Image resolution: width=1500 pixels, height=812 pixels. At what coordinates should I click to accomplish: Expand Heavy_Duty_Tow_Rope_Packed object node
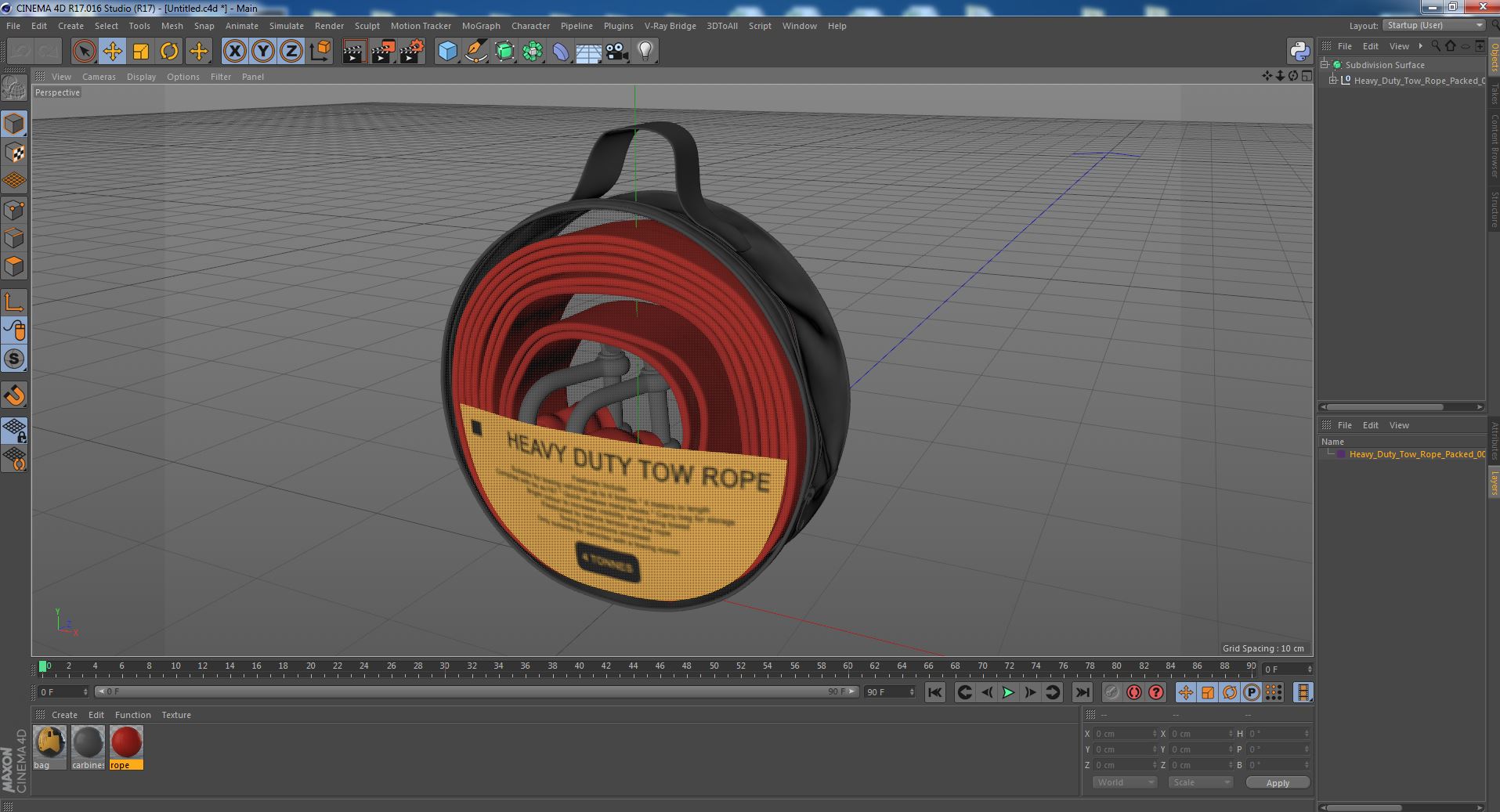pos(1333,81)
